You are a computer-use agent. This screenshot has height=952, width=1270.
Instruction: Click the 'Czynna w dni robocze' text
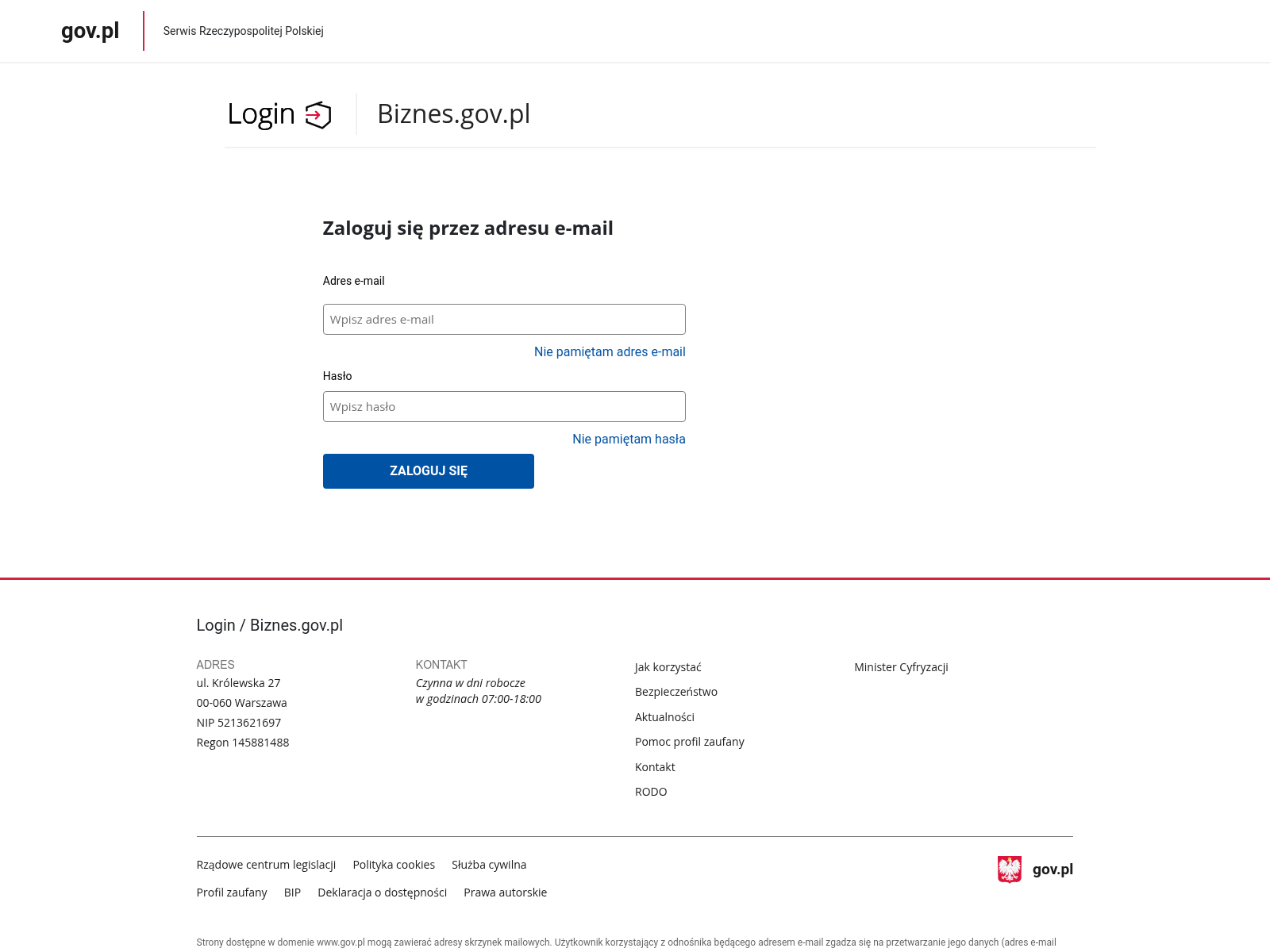point(471,683)
